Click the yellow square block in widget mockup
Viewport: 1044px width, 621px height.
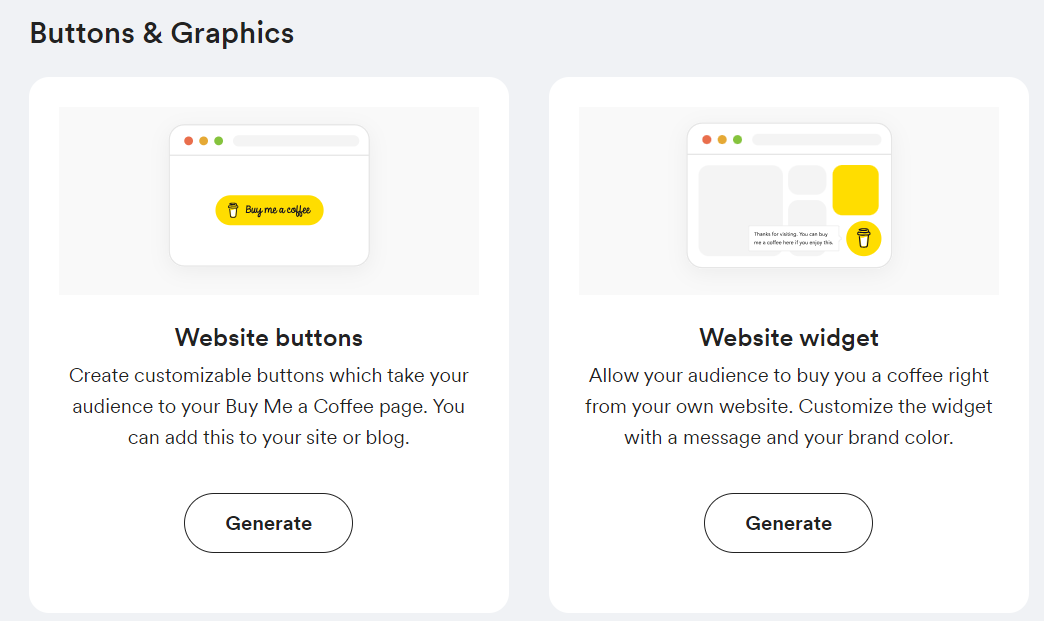[856, 190]
